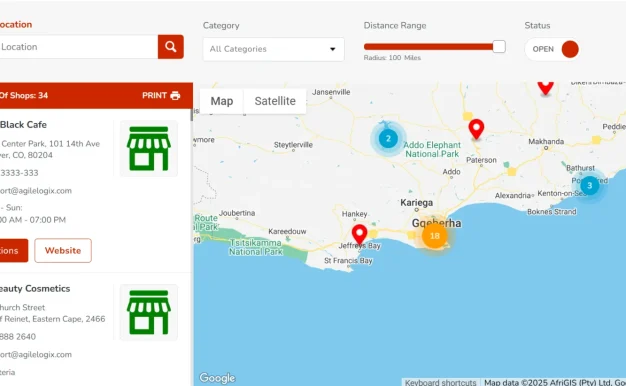This screenshot has height=386, width=626.
Task: Click the St Francis Bay map label
Action: click(x=348, y=261)
